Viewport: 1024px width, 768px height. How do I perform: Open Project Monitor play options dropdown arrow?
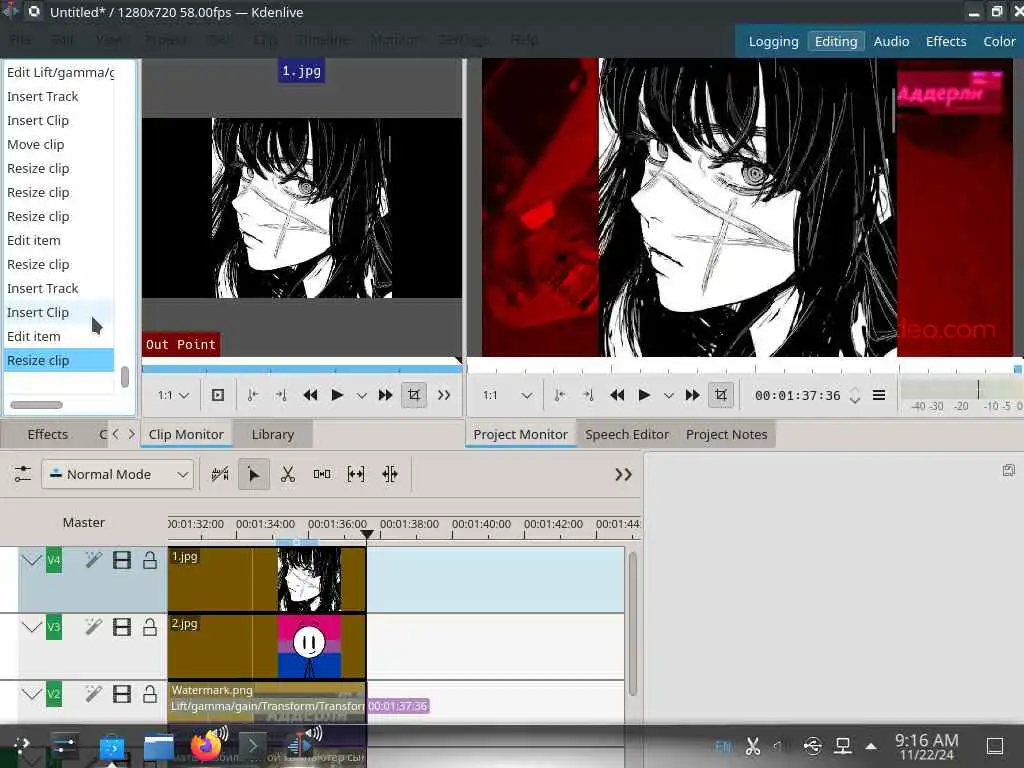pyautogui.click(x=668, y=396)
